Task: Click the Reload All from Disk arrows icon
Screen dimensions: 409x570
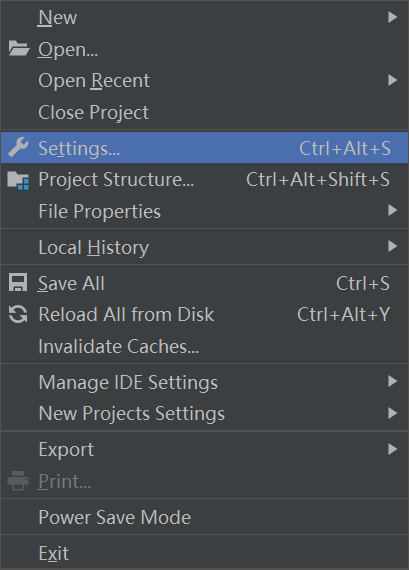Action: (18, 314)
